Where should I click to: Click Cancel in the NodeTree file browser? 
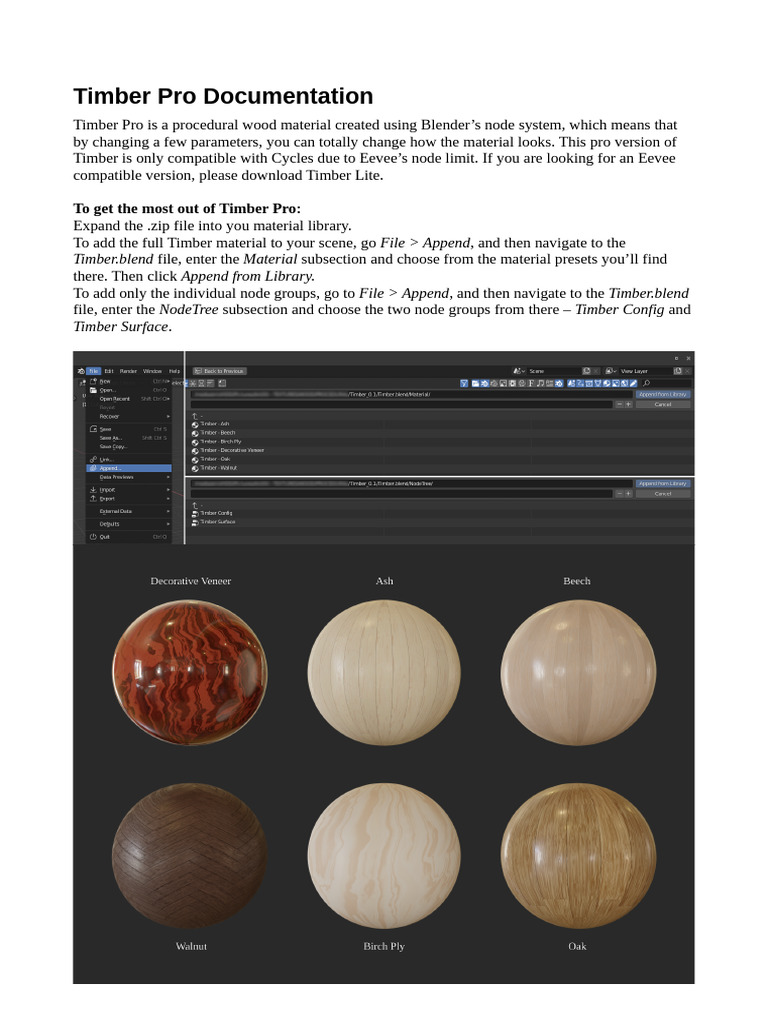(663, 494)
